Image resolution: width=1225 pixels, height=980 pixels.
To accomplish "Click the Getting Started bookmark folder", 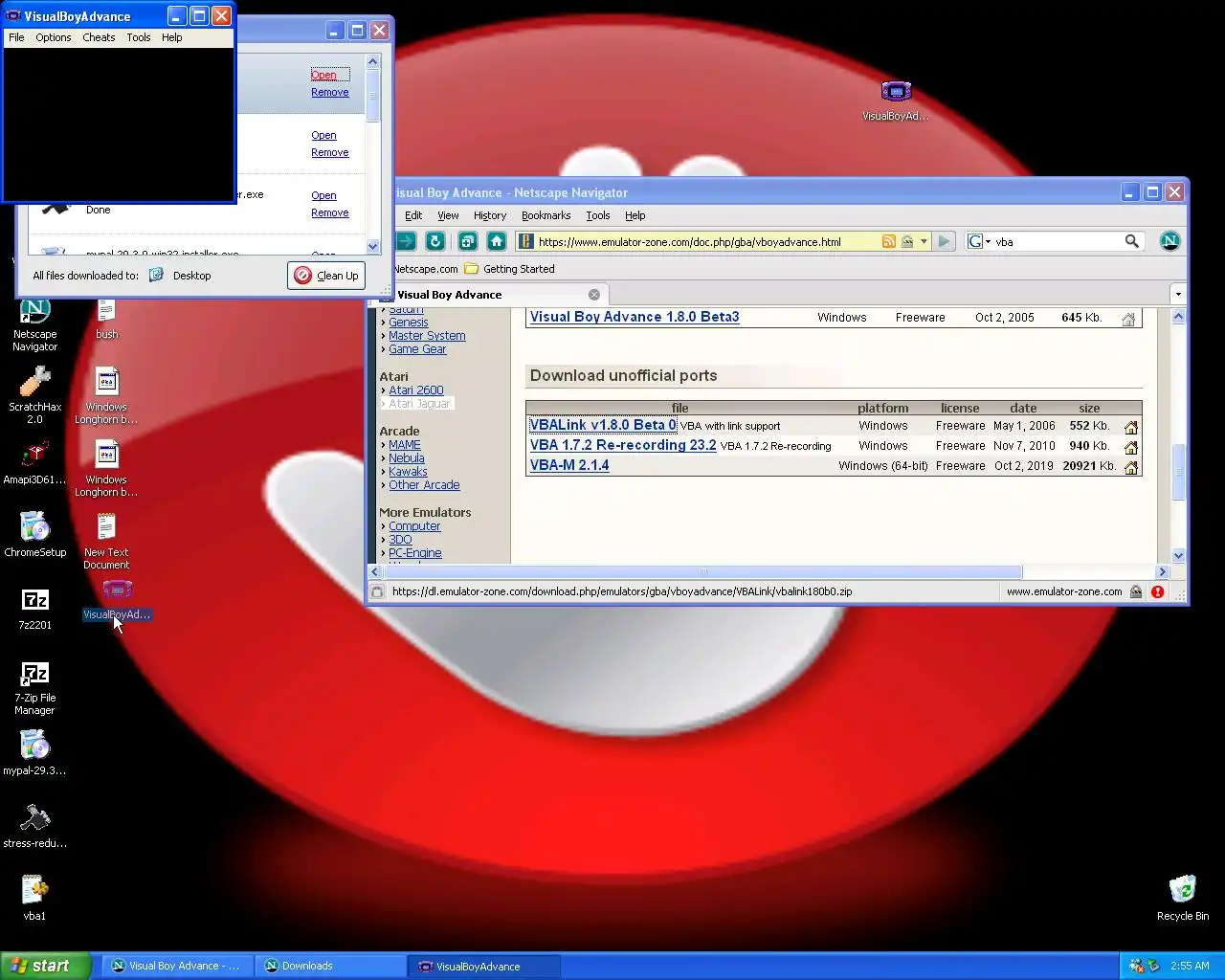I will (509, 269).
